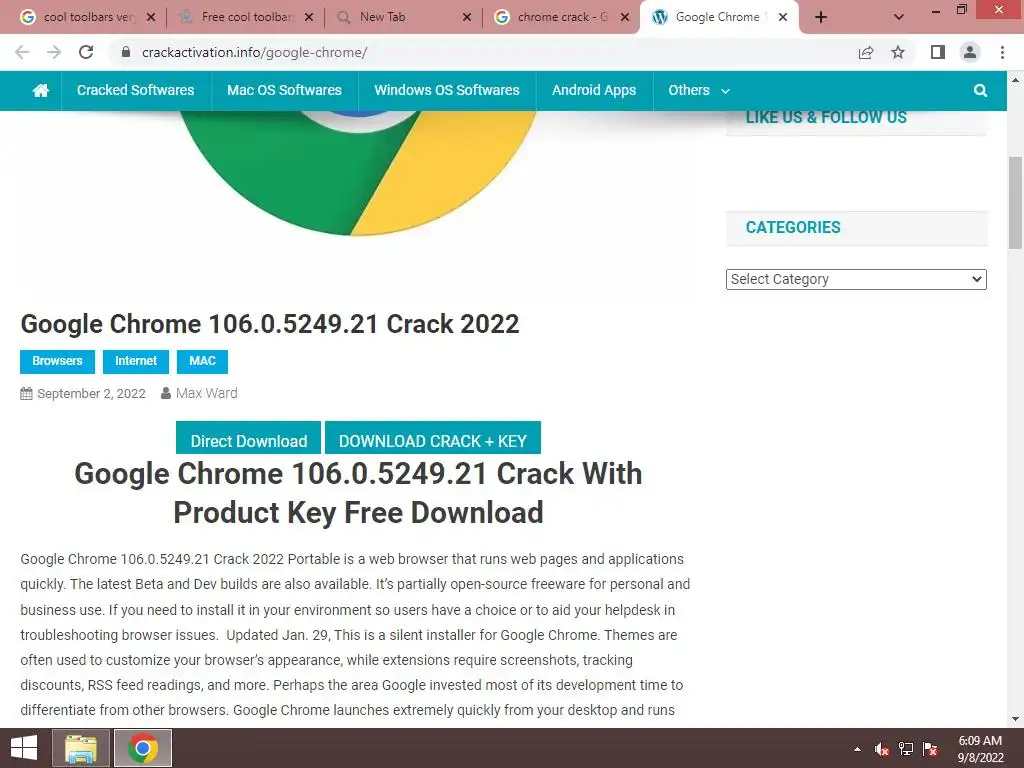Click the 'LIKE US & FOLLOW US' heading
The image size is (1024, 768).
click(x=826, y=118)
